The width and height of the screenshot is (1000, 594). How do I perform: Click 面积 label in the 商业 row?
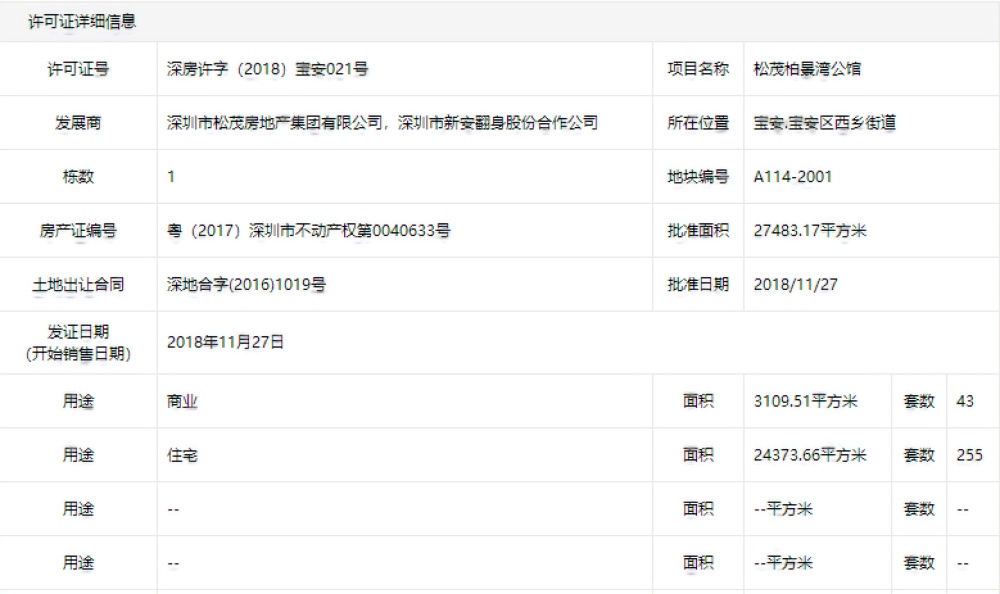click(698, 401)
